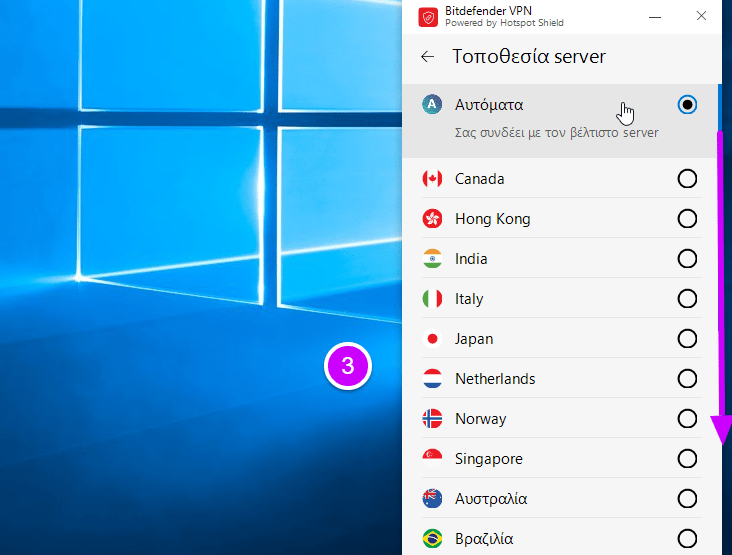Screen dimensions: 732x555
Task: Select the Βραζιλία radio button
Action: [x=687, y=539]
